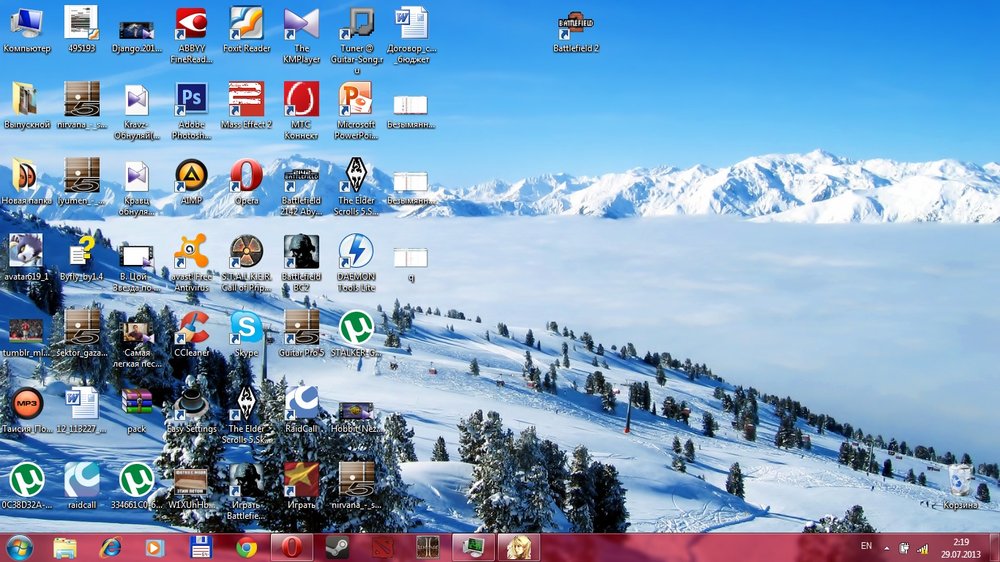The width and height of the screenshot is (1000, 562).
Task: Select the pack WinRAR archive on the desktop
Action: (137, 404)
